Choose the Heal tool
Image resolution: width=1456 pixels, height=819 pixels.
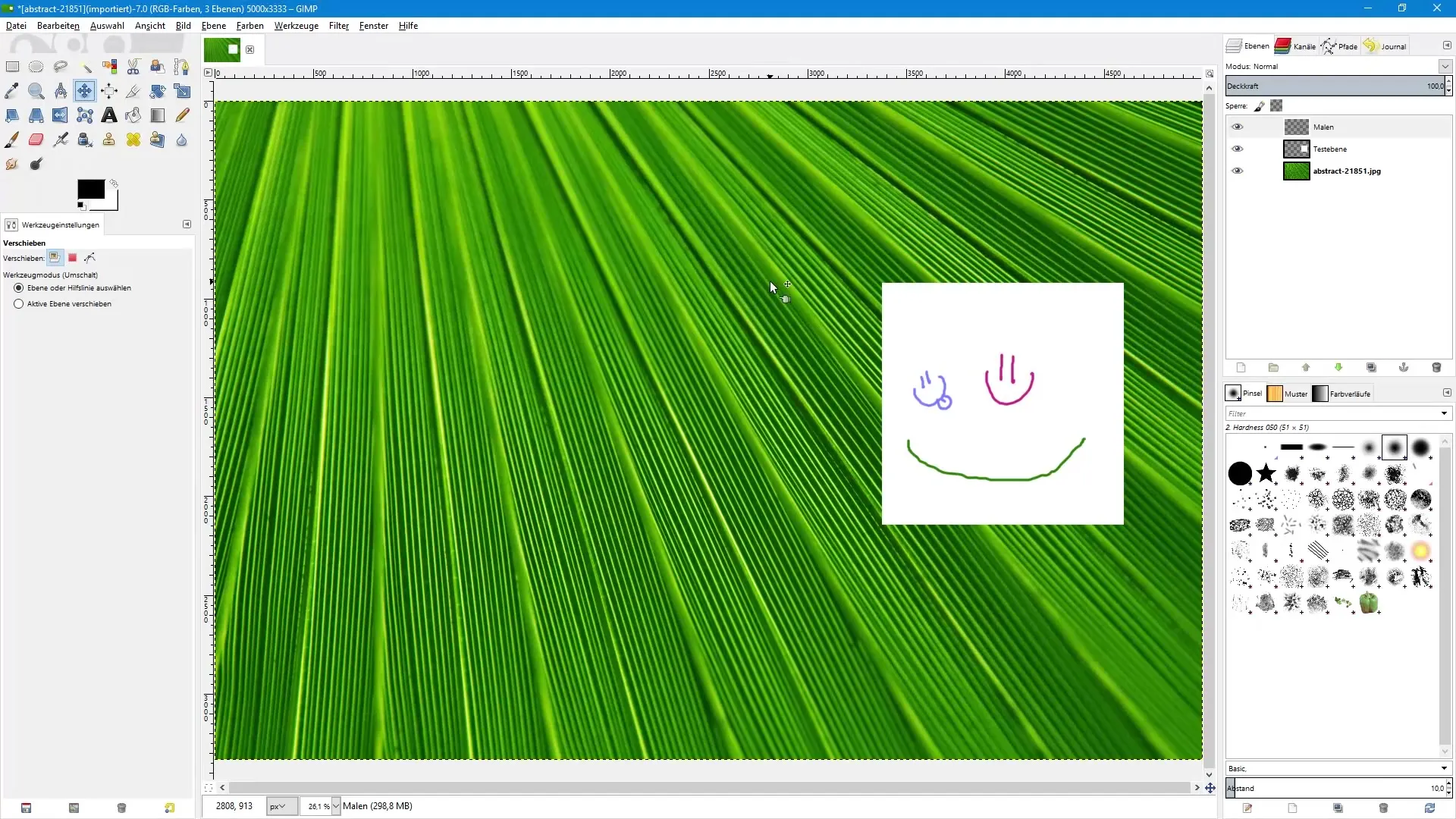[133, 140]
